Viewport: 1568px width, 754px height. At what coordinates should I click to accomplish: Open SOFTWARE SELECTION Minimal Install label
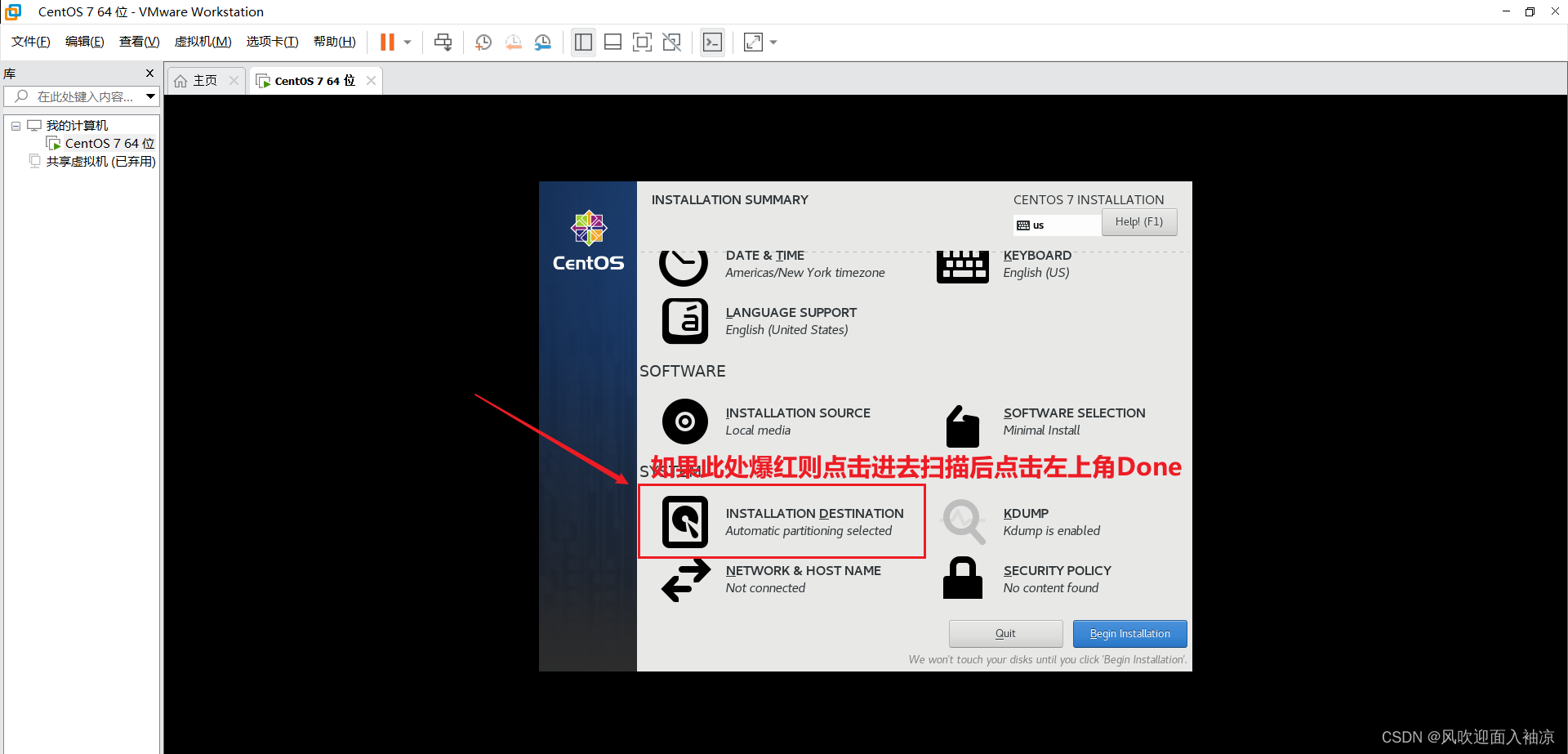tap(1074, 422)
